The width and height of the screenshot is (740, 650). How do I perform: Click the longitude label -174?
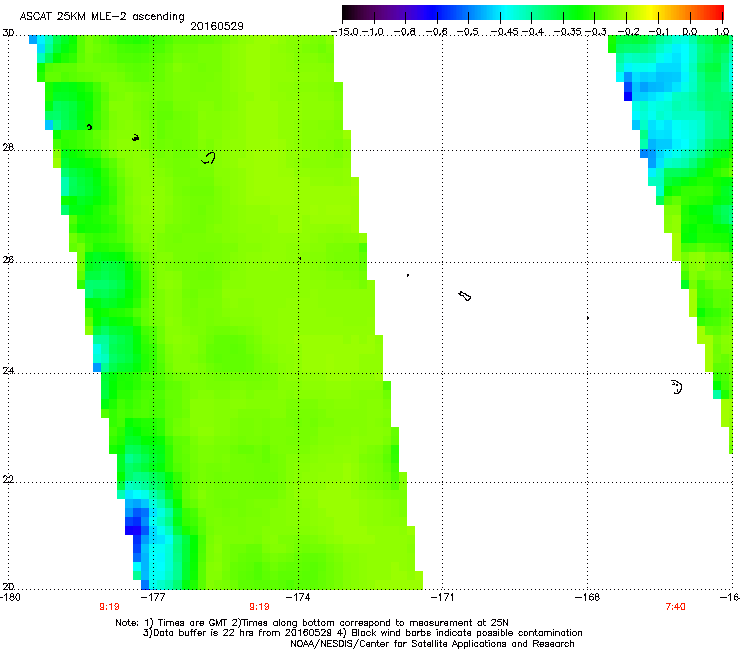point(299,598)
